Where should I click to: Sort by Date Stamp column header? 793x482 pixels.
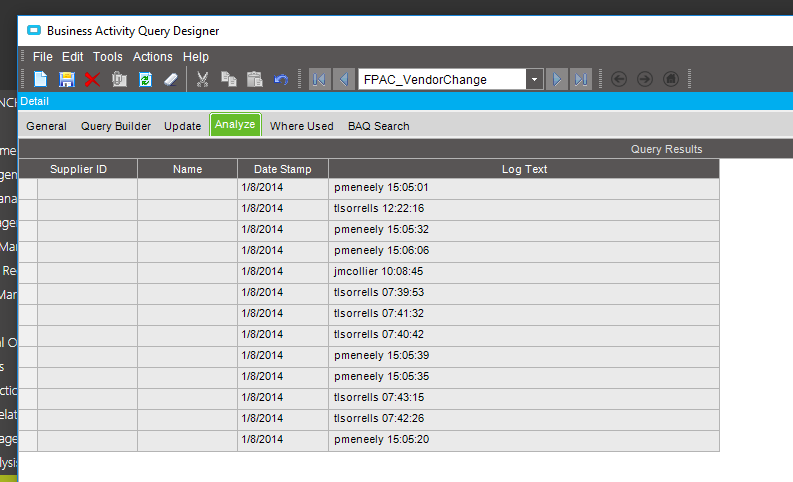tap(283, 169)
